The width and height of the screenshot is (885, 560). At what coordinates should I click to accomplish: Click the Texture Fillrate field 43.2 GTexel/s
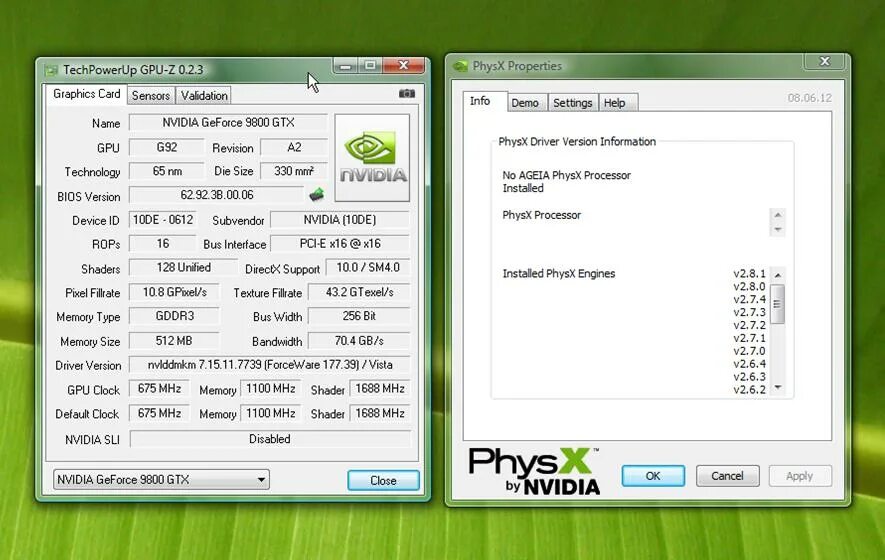360,292
